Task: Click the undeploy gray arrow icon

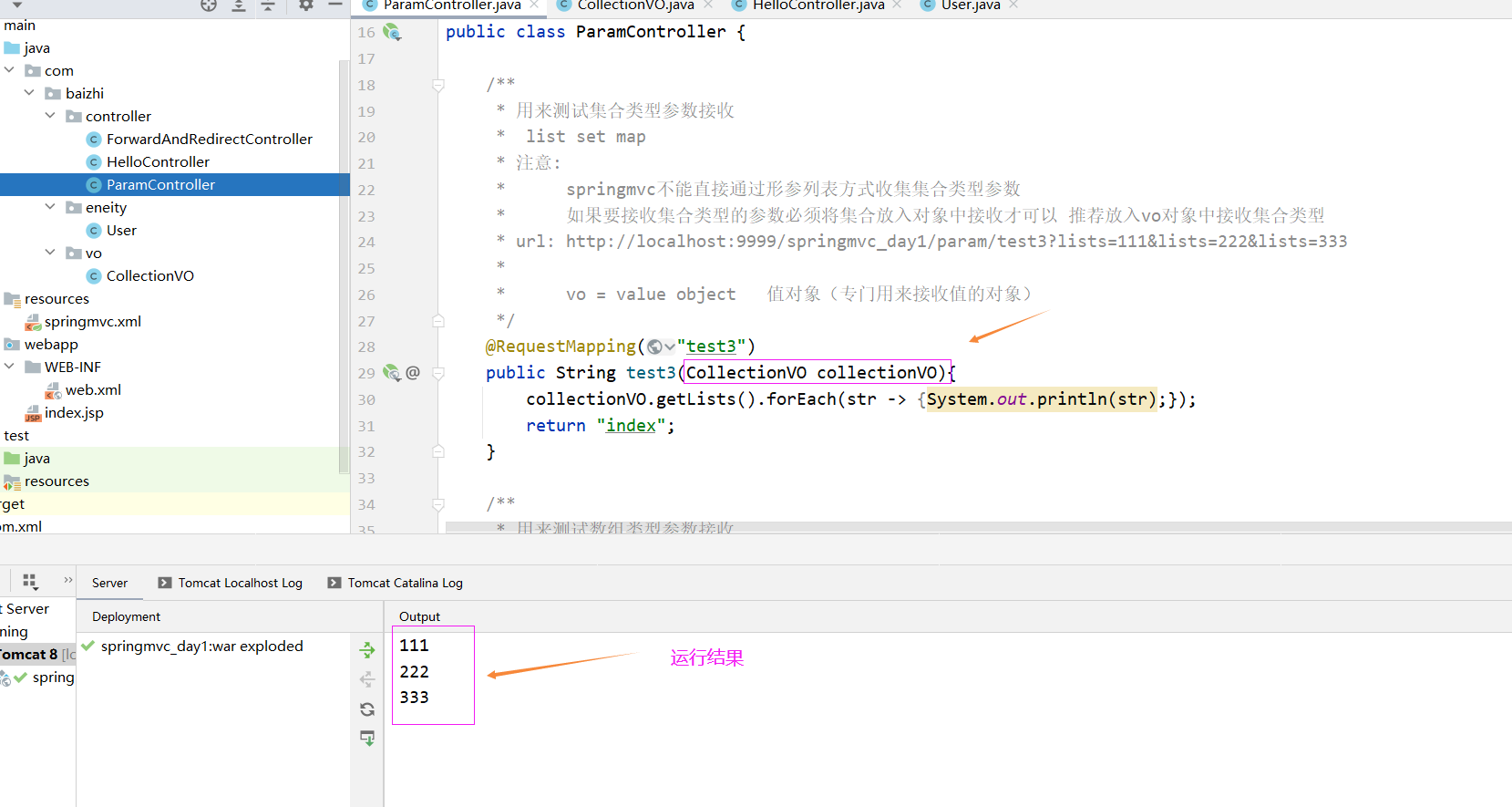Action: click(x=367, y=679)
